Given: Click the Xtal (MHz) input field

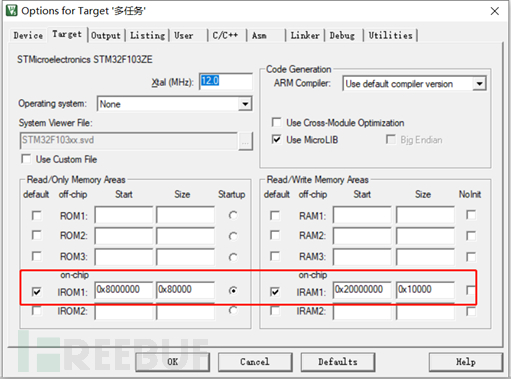Looking at the screenshot, I should (x=226, y=81).
